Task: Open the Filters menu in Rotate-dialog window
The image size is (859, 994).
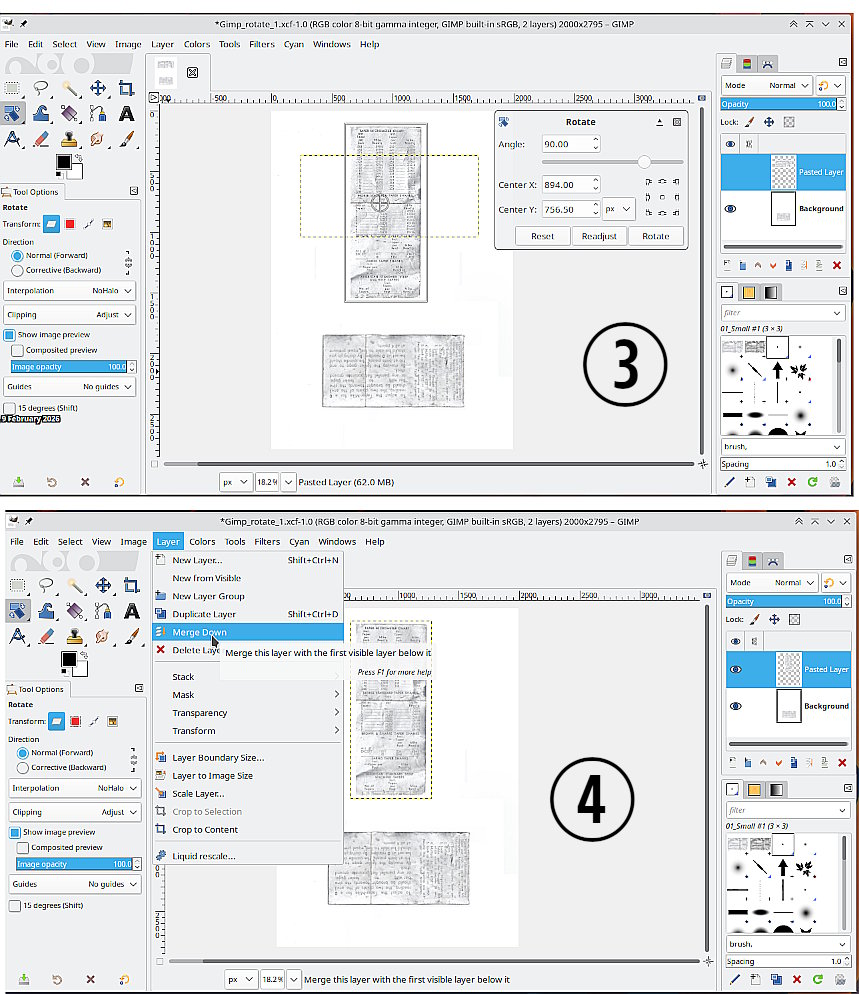Action: pyautogui.click(x=262, y=44)
